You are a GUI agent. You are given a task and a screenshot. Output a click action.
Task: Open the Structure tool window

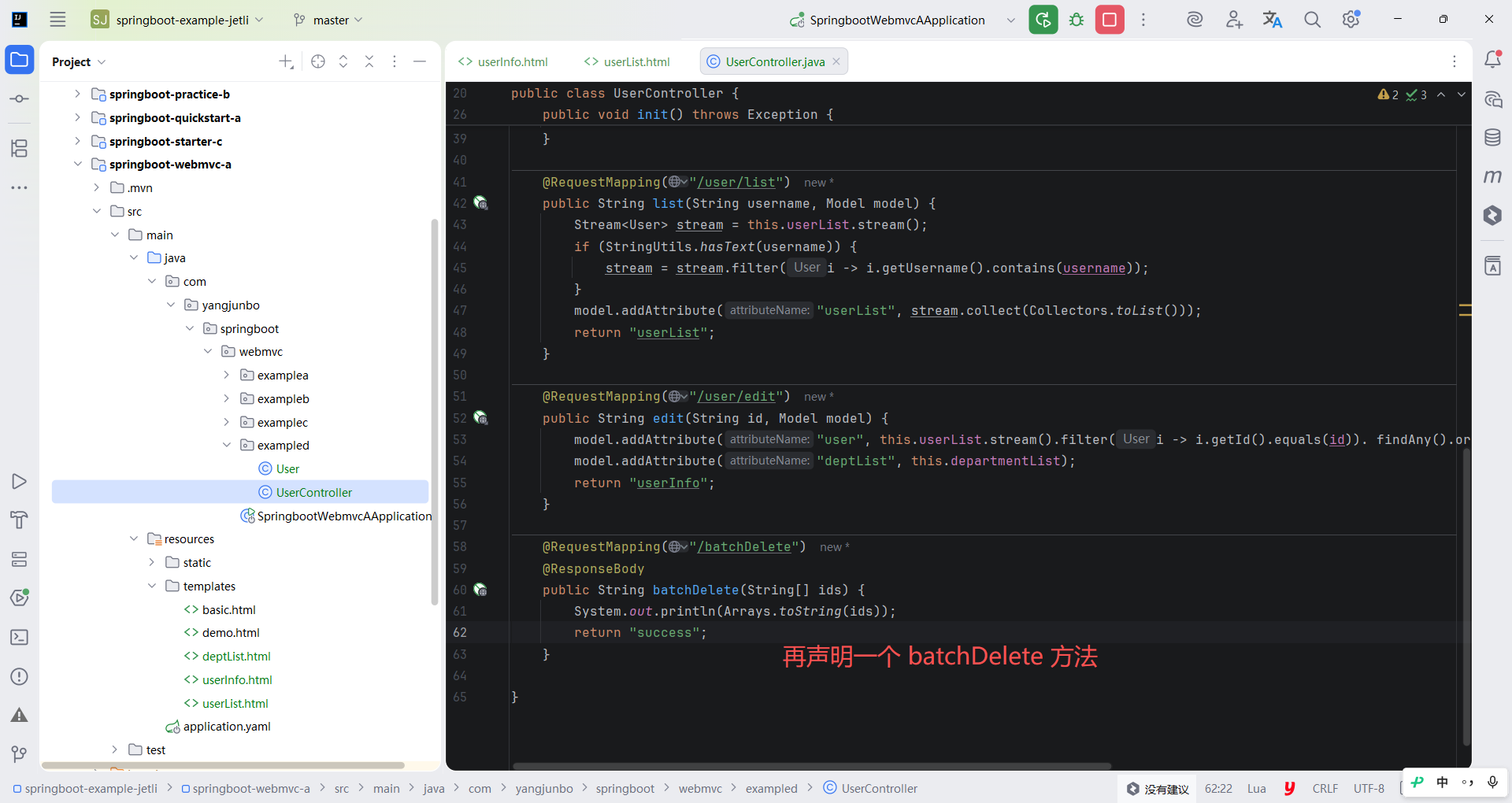(20, 148)
